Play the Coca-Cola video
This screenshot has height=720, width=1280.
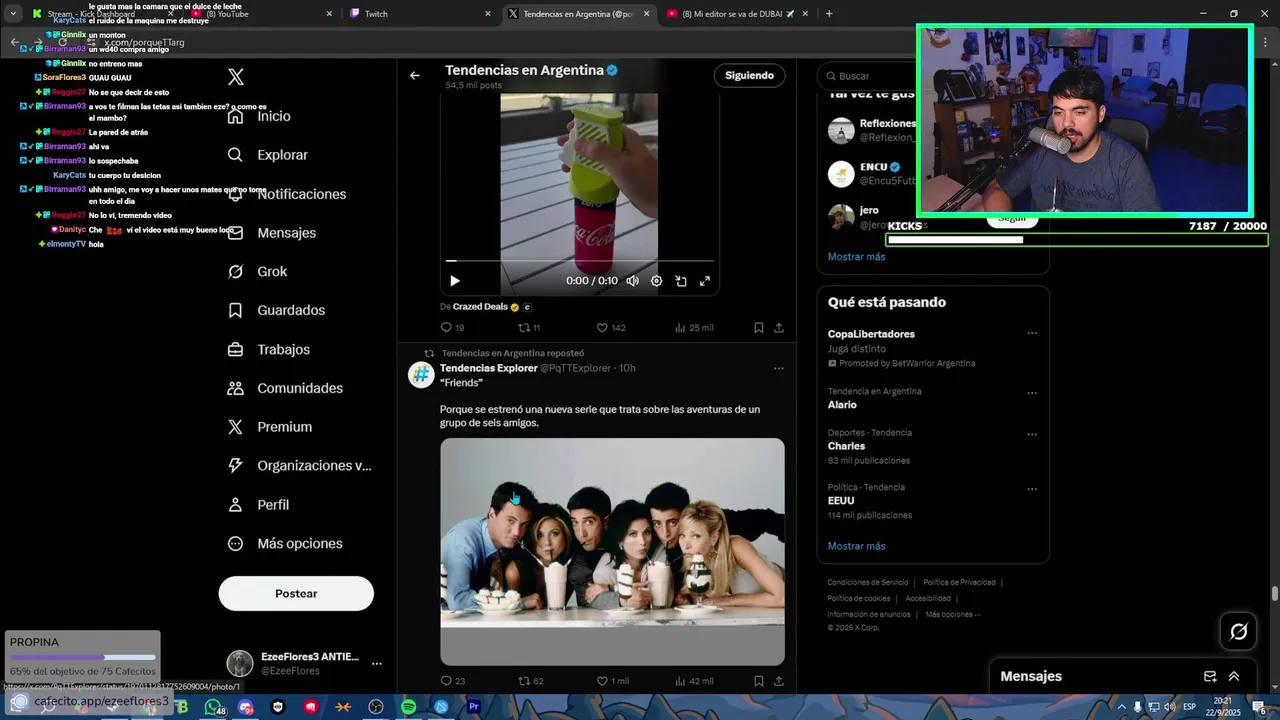(x=454, y=281)
